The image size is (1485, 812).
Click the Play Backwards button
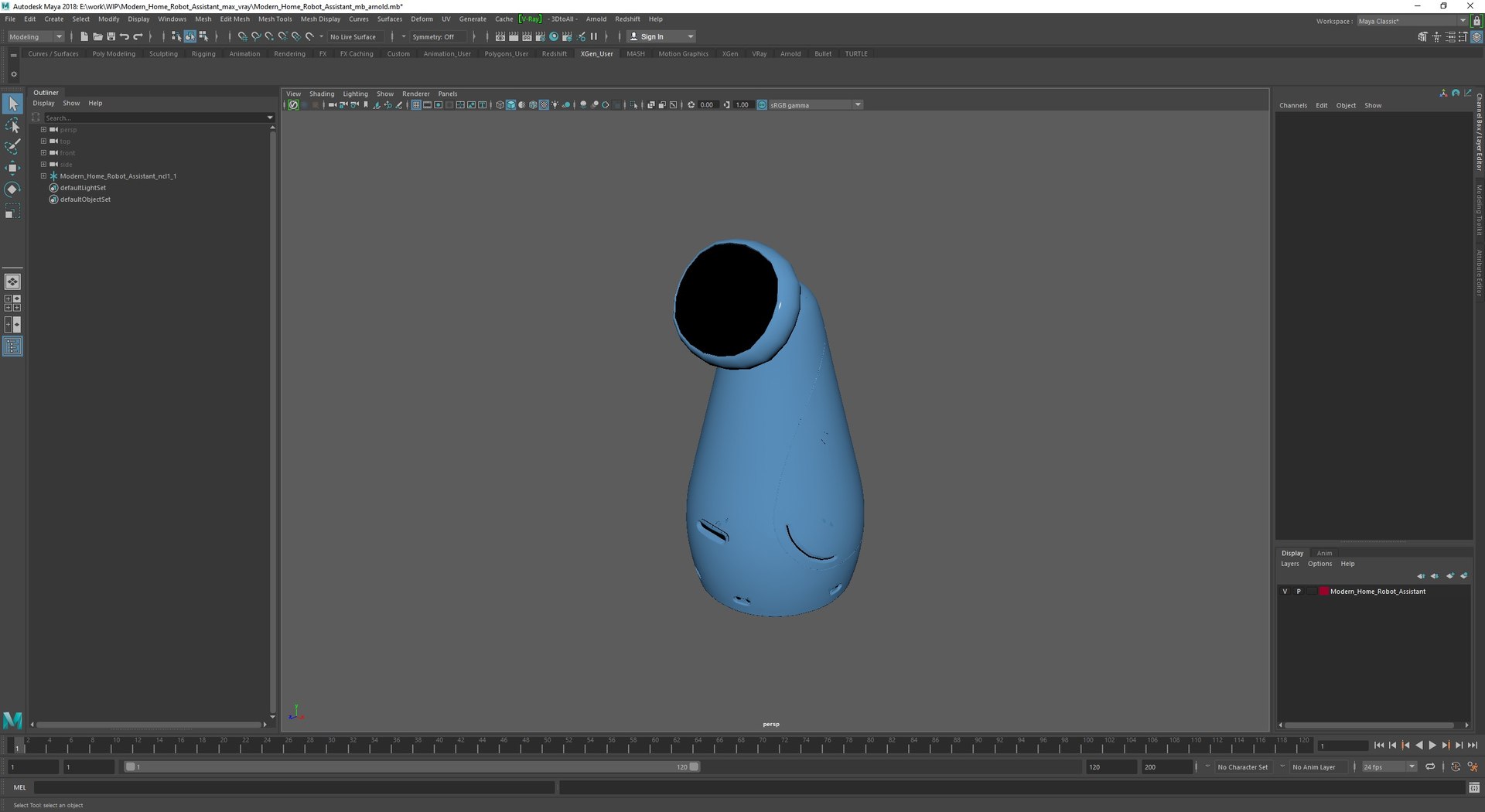click(x=1419, y=745)
